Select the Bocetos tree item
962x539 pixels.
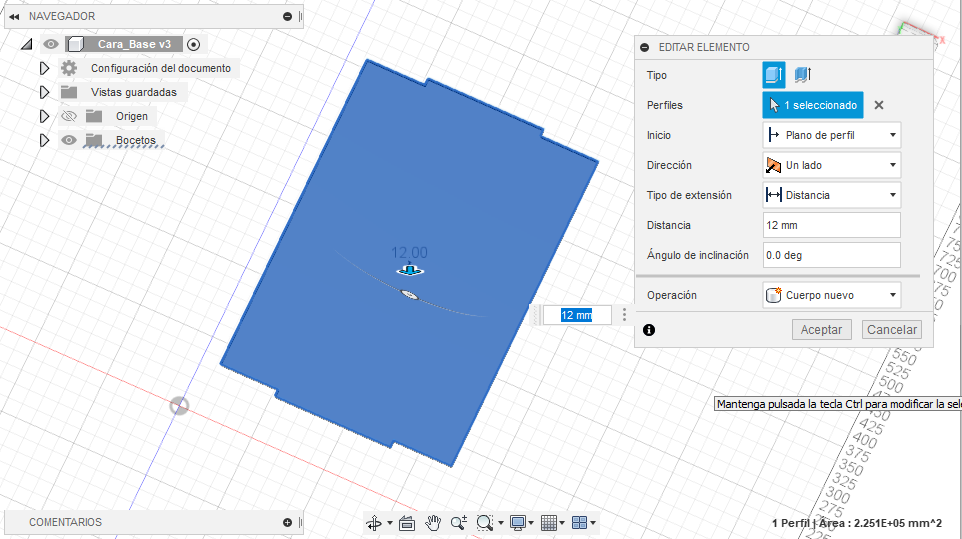[x=136, y=140]
